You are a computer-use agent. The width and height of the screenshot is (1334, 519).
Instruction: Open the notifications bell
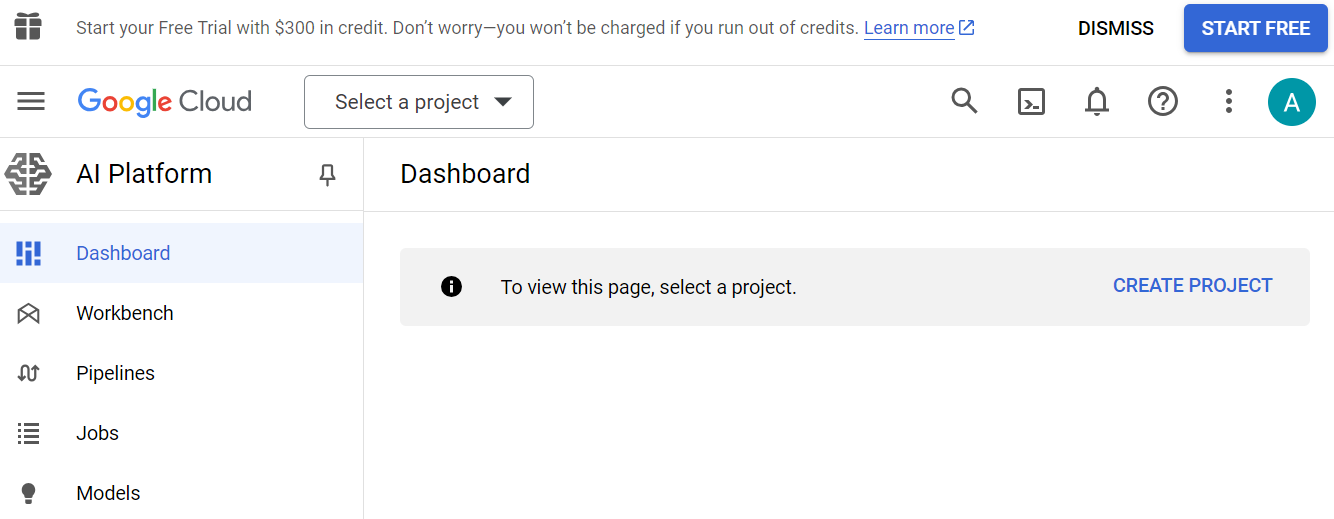1097,101
